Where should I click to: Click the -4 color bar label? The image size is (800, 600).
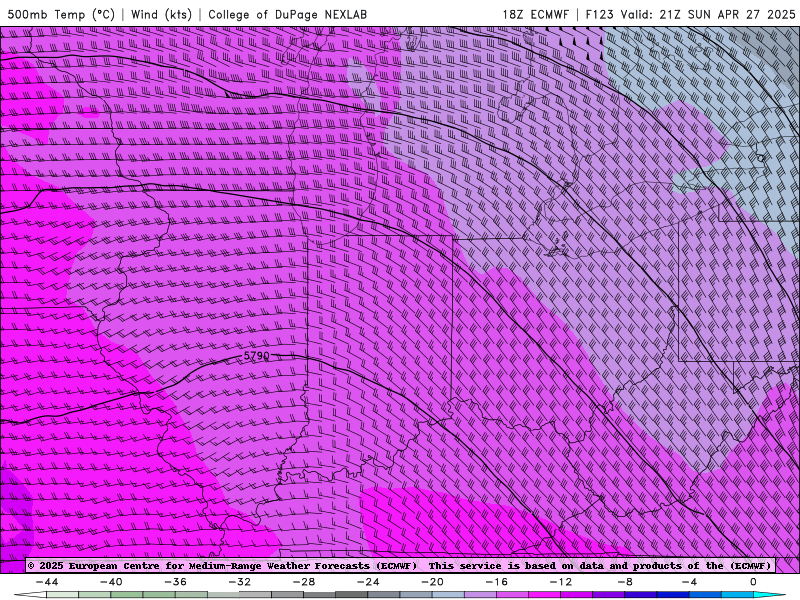point(689,582)
